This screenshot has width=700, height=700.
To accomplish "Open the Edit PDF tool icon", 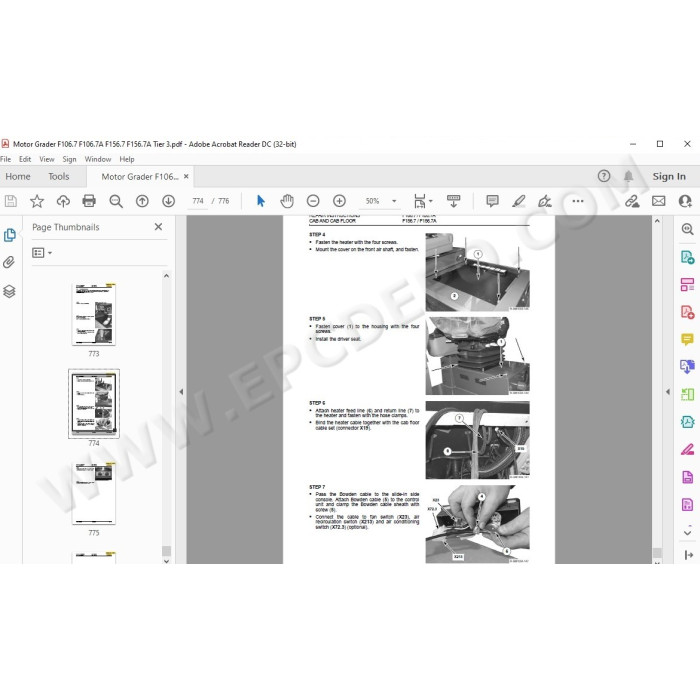I will [x=687, y=284].
